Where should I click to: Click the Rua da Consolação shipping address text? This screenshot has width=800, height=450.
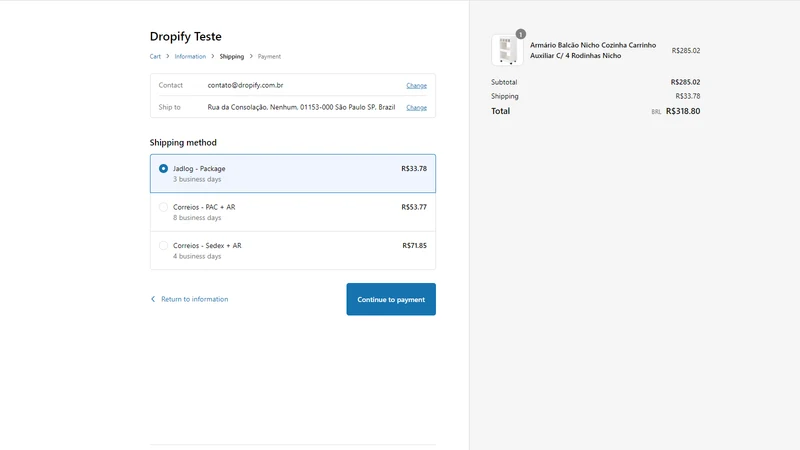[x=301, y=107]
